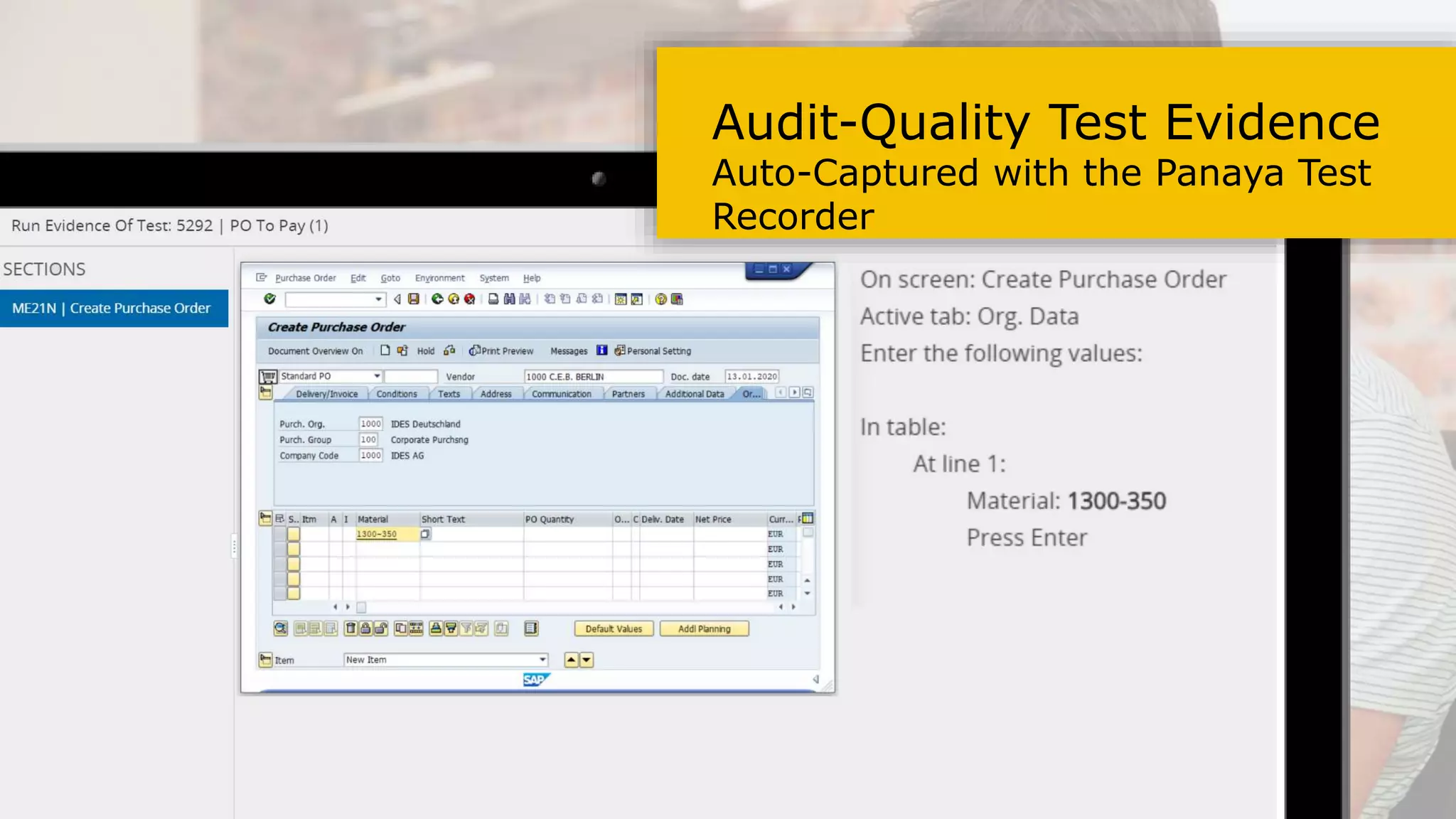Click the Addl Planning button
Viewport: 1456px width, 819px height.
704,628
